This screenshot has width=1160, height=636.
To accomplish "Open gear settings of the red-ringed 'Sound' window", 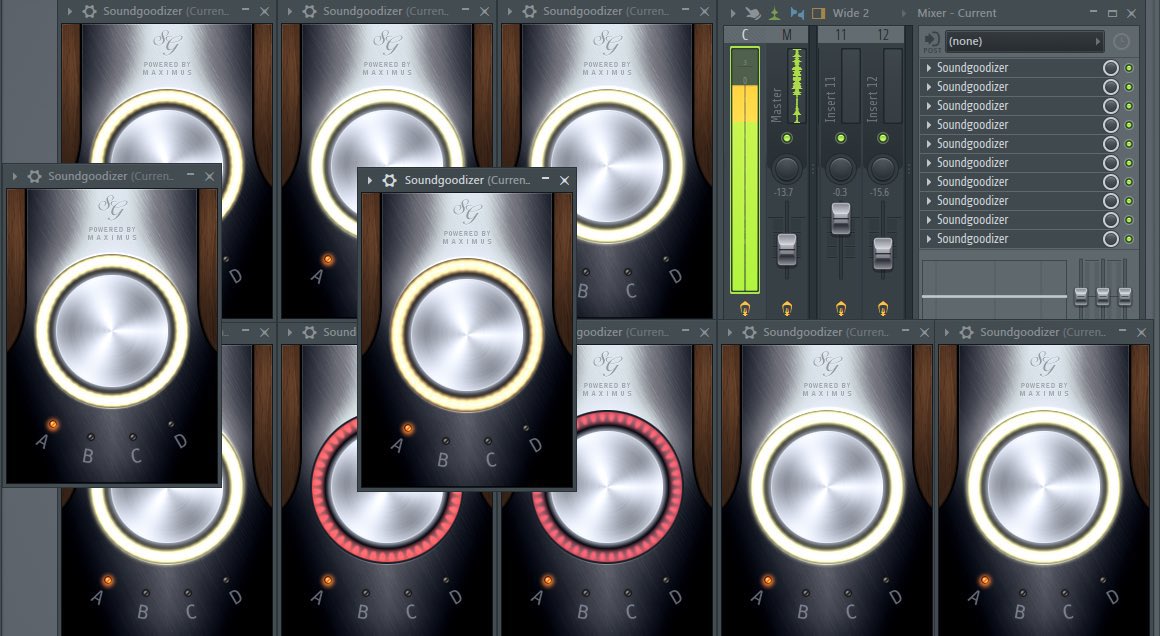I will [x=309, y=332].
